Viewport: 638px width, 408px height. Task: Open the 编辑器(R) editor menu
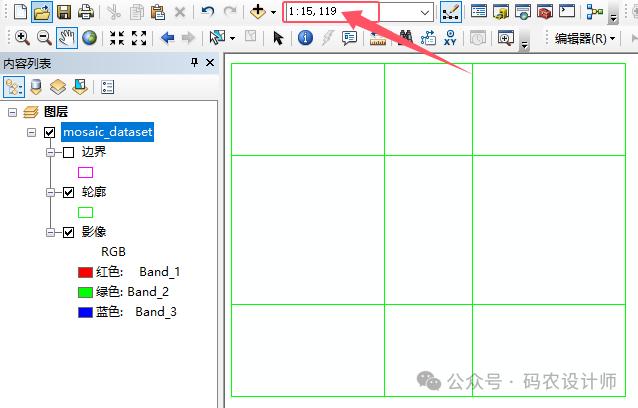[585, 38]
